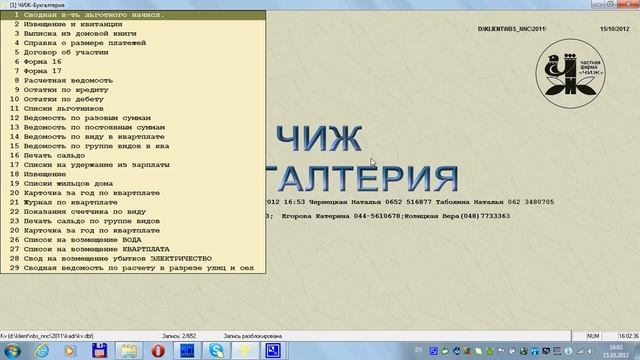This screenshot has height=360, width=640.
Task: Select 14 Ведомость по виду в квартплате
Action: tap(133, 137)
